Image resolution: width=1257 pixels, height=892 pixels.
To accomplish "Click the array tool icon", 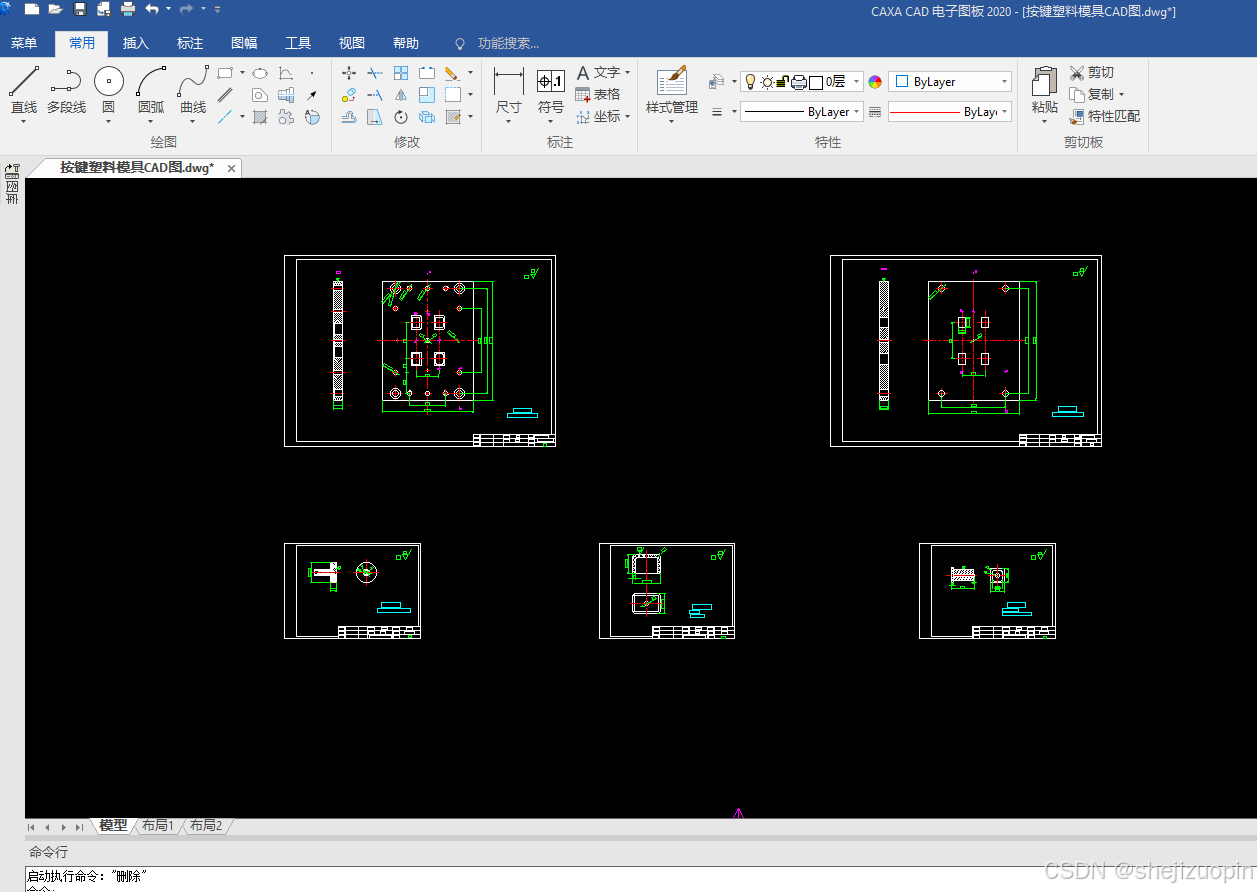I will (x=400, y=73).
